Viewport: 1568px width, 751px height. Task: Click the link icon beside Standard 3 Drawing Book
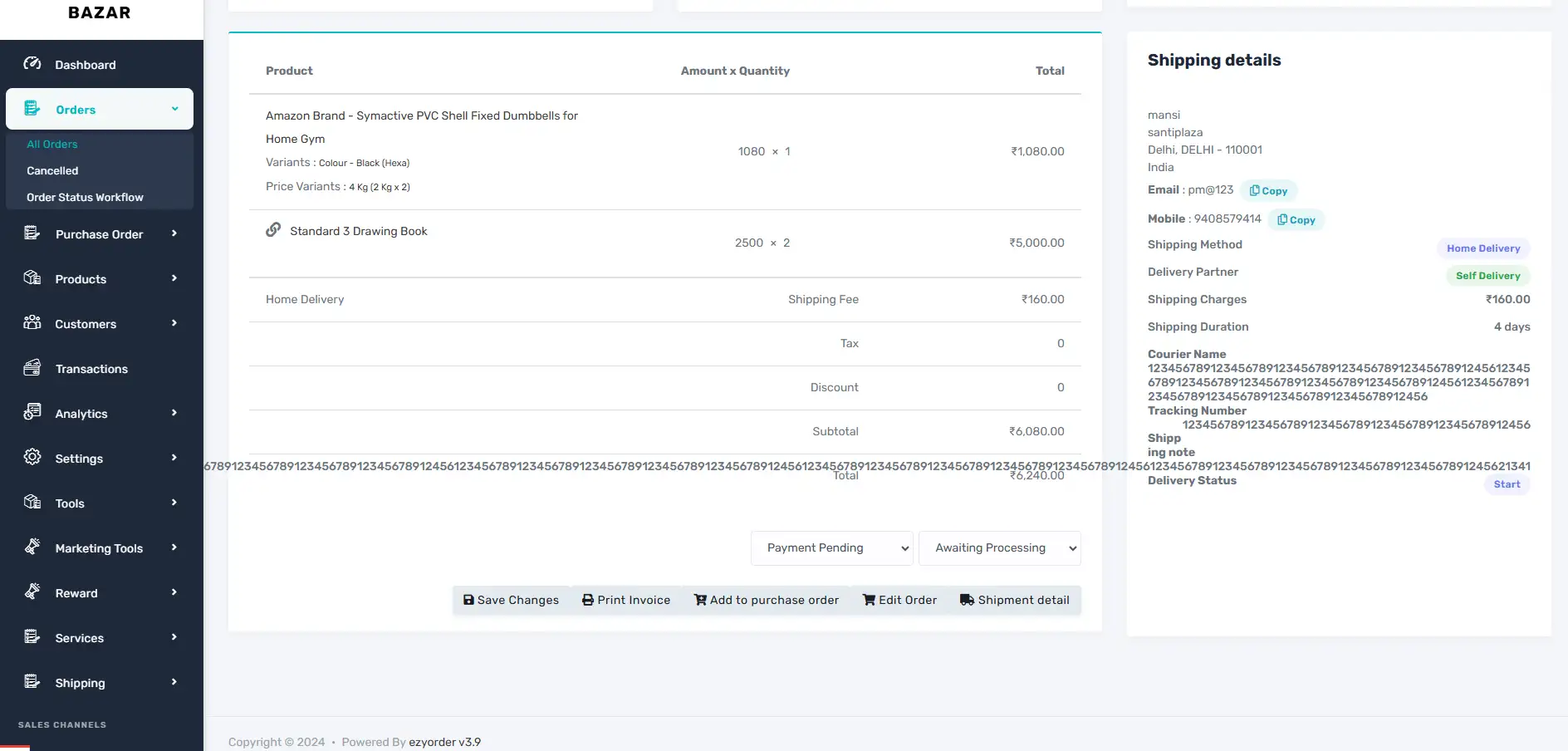point(273,230)
